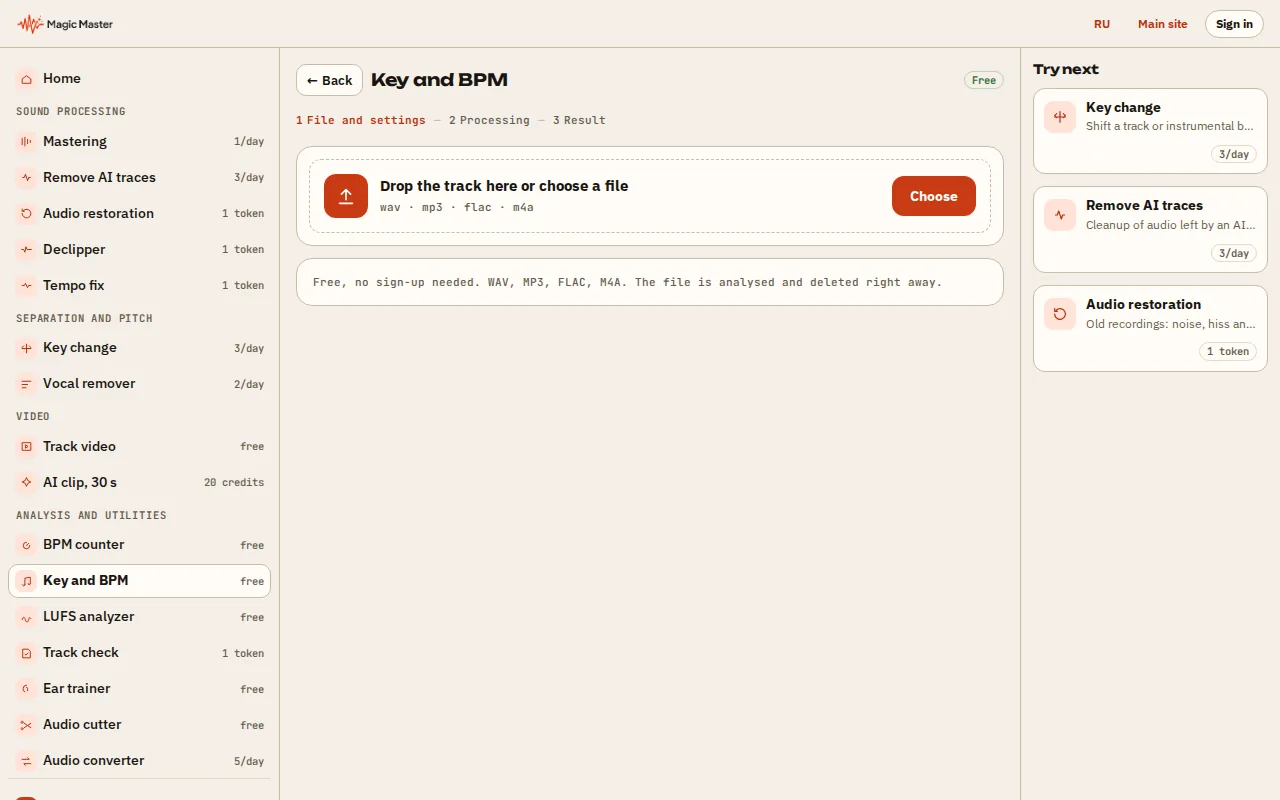Screen dimensions: 1280x800
Task: Select Key and BPM in sidebar
Action: click(139, 581)
